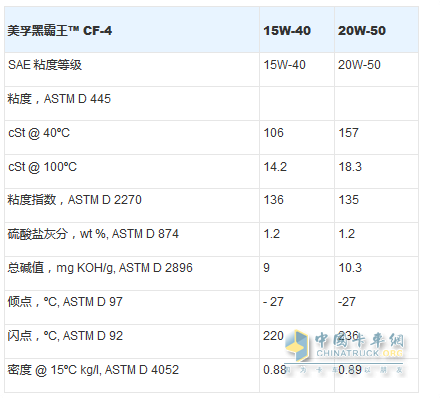This screenshot has width=440, height=398.
Task: Select the - 27 pour point under 15W-40
Action: point(273,302)
